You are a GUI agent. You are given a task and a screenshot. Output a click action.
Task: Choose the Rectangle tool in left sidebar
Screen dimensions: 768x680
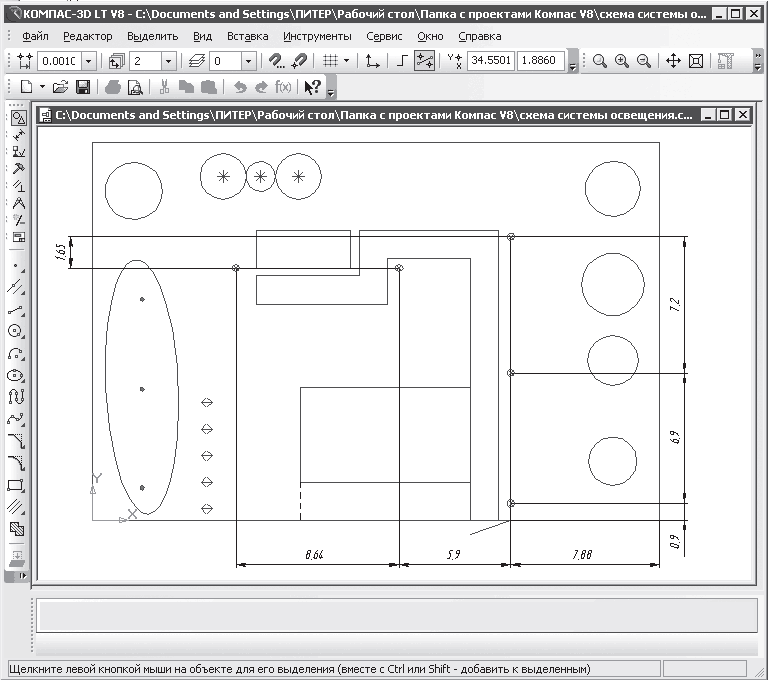(x=16, y=486)
